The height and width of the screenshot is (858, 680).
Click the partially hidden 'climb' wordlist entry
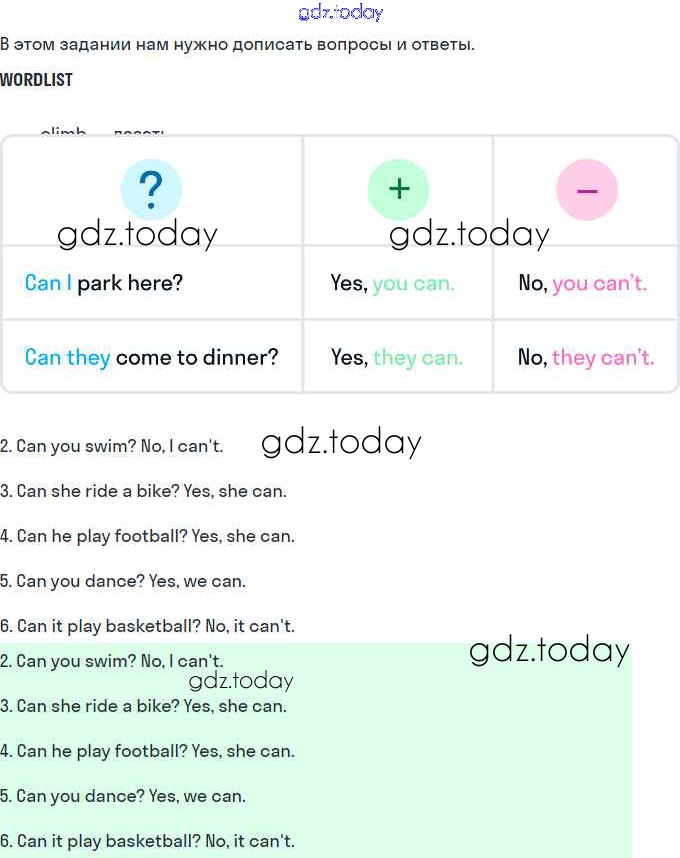click(63, 132)
